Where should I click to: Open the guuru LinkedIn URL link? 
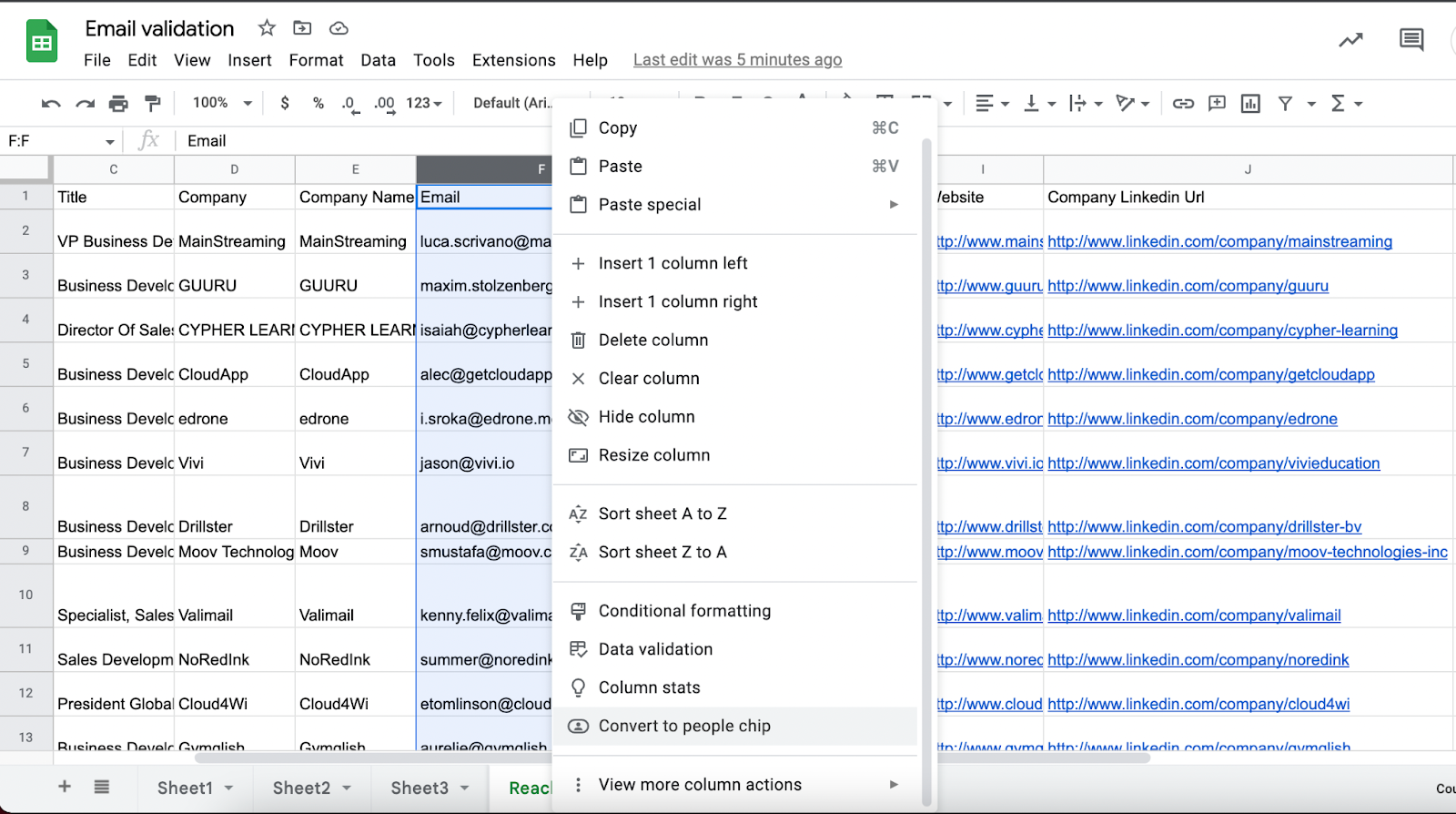(1188, 286)
